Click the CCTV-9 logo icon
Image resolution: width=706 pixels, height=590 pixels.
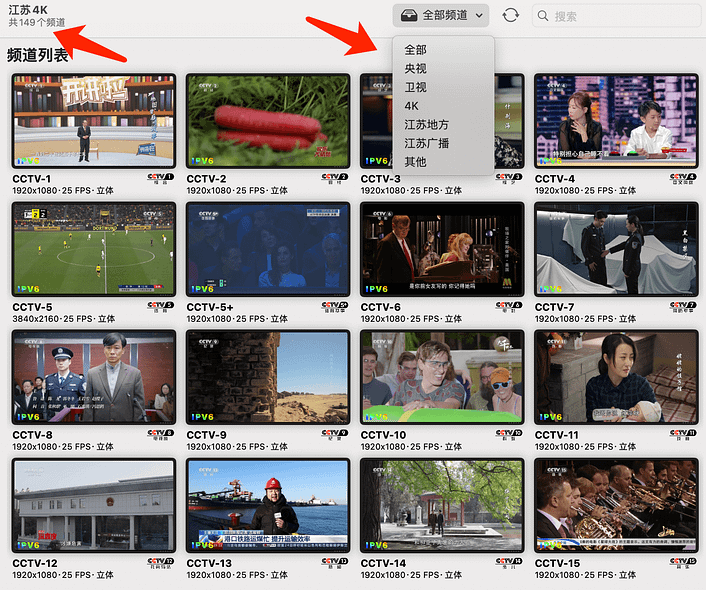[335, 435]
